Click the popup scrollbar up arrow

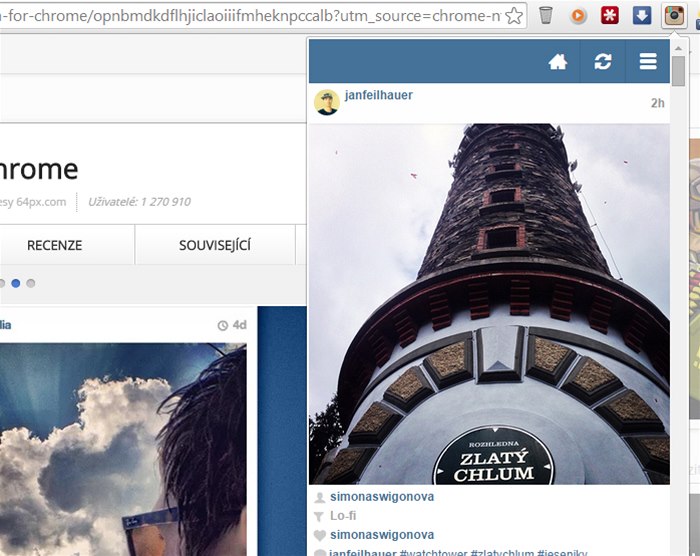click(x=679, y=48)
